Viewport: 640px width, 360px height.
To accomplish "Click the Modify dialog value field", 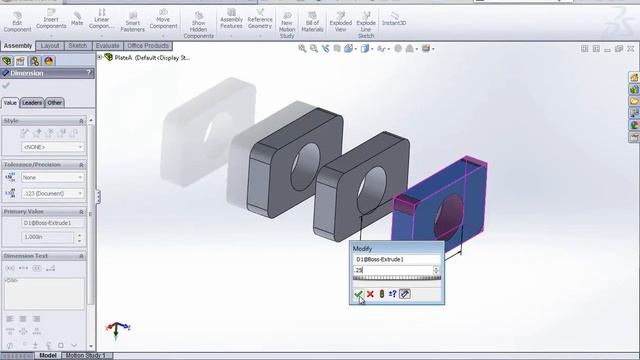I will click(393, 270).
